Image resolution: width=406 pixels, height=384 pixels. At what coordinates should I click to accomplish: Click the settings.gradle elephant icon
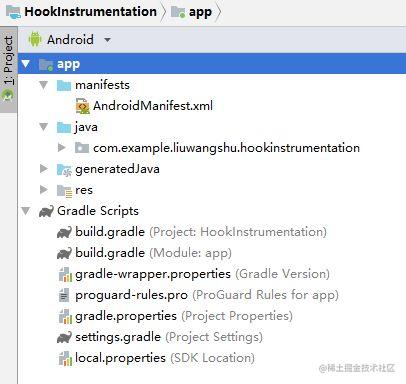[64, 337]
